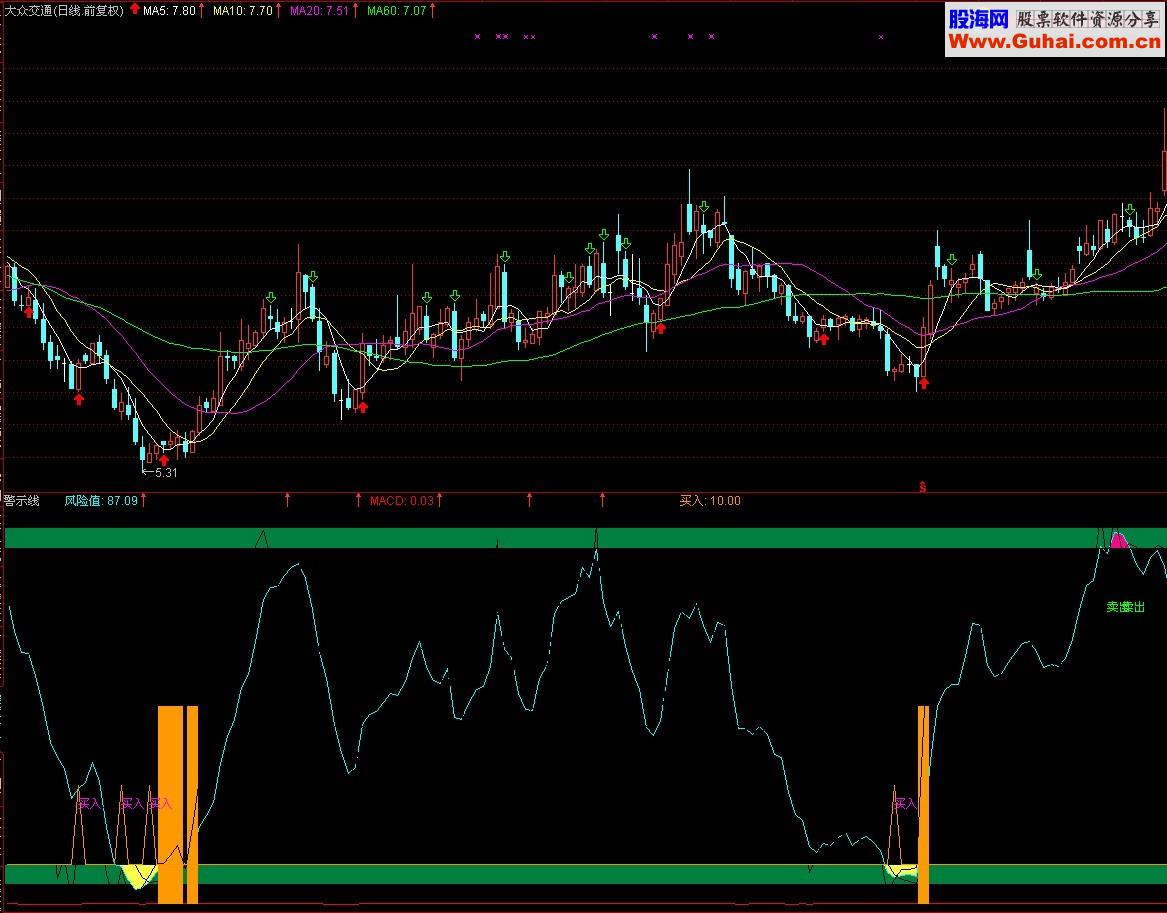The image size is (1167, 913).
Task: Click the red $ marker below the chart
Action: (923, 487)
